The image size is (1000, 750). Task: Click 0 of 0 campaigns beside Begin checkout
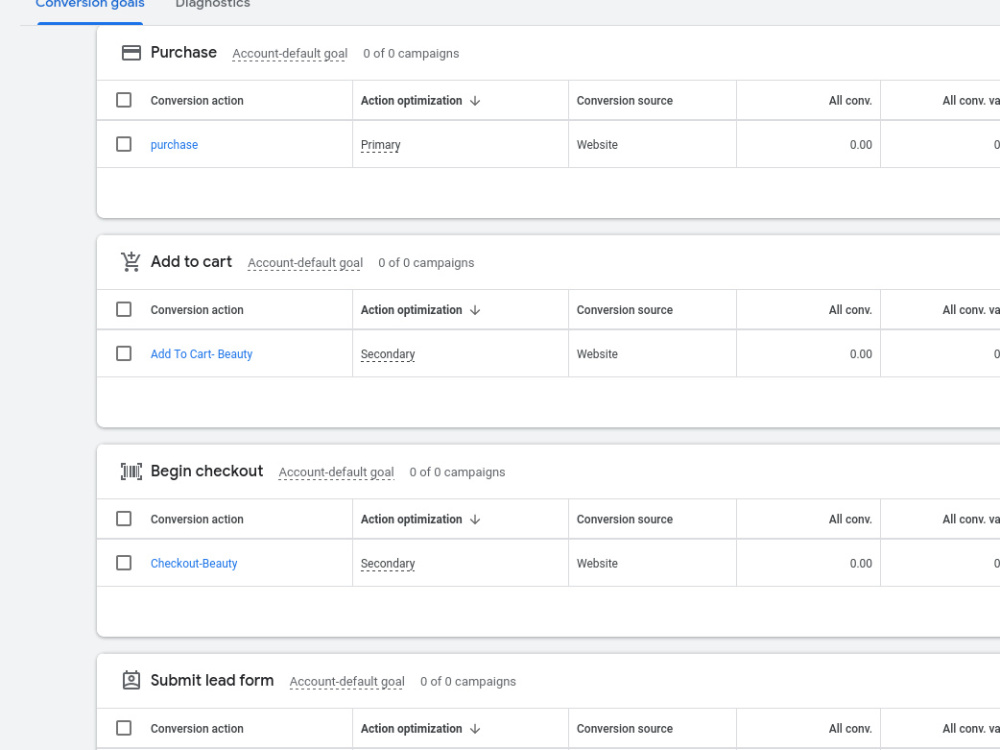457,472
